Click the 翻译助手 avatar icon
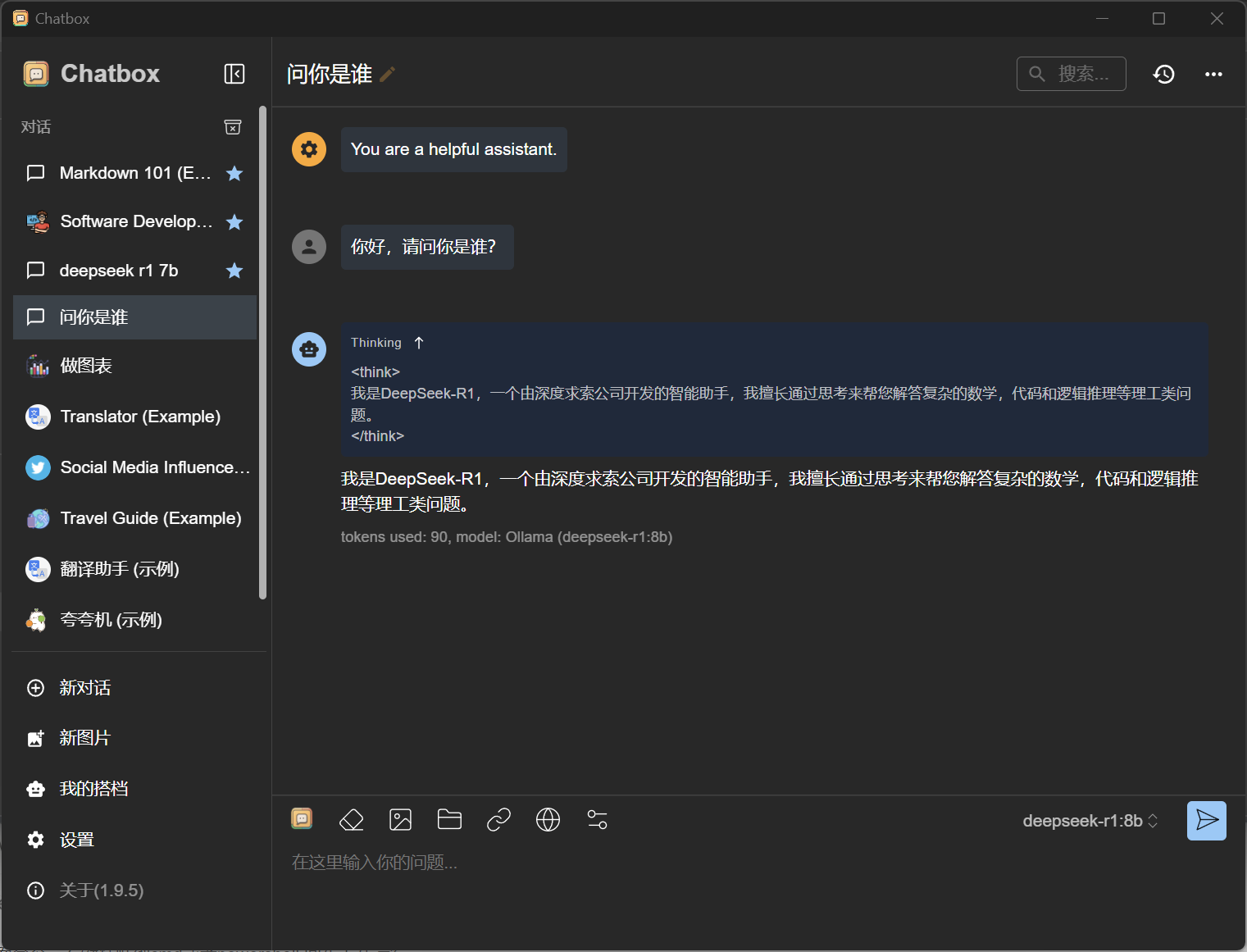Screen dimensions: 1247x952 tap(39, 569)
